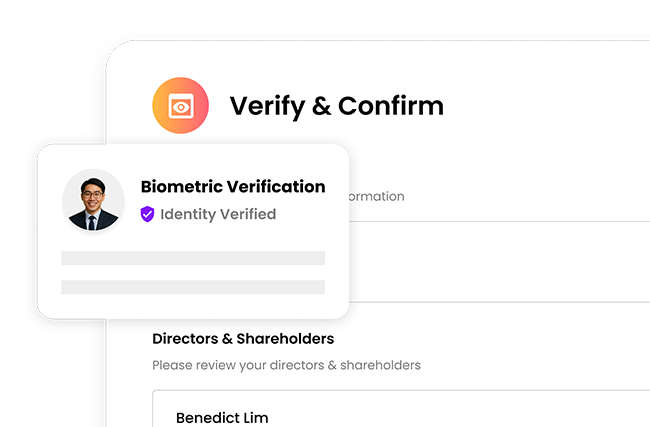
Task: Click the word 'Biometric' in the card title
Action: click(182, 187)
